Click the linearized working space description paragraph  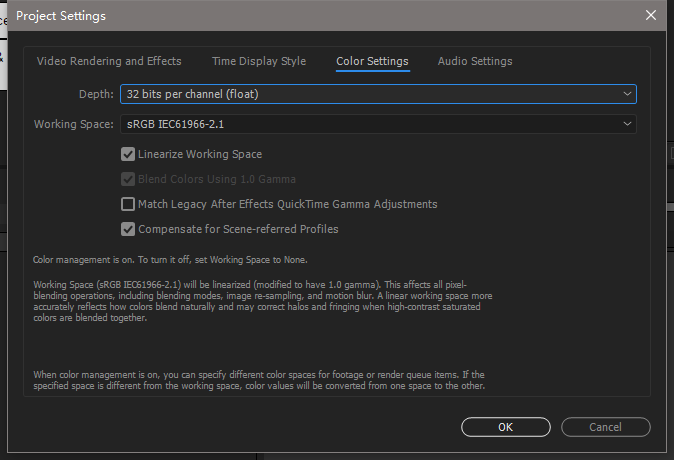coord(264,303)
